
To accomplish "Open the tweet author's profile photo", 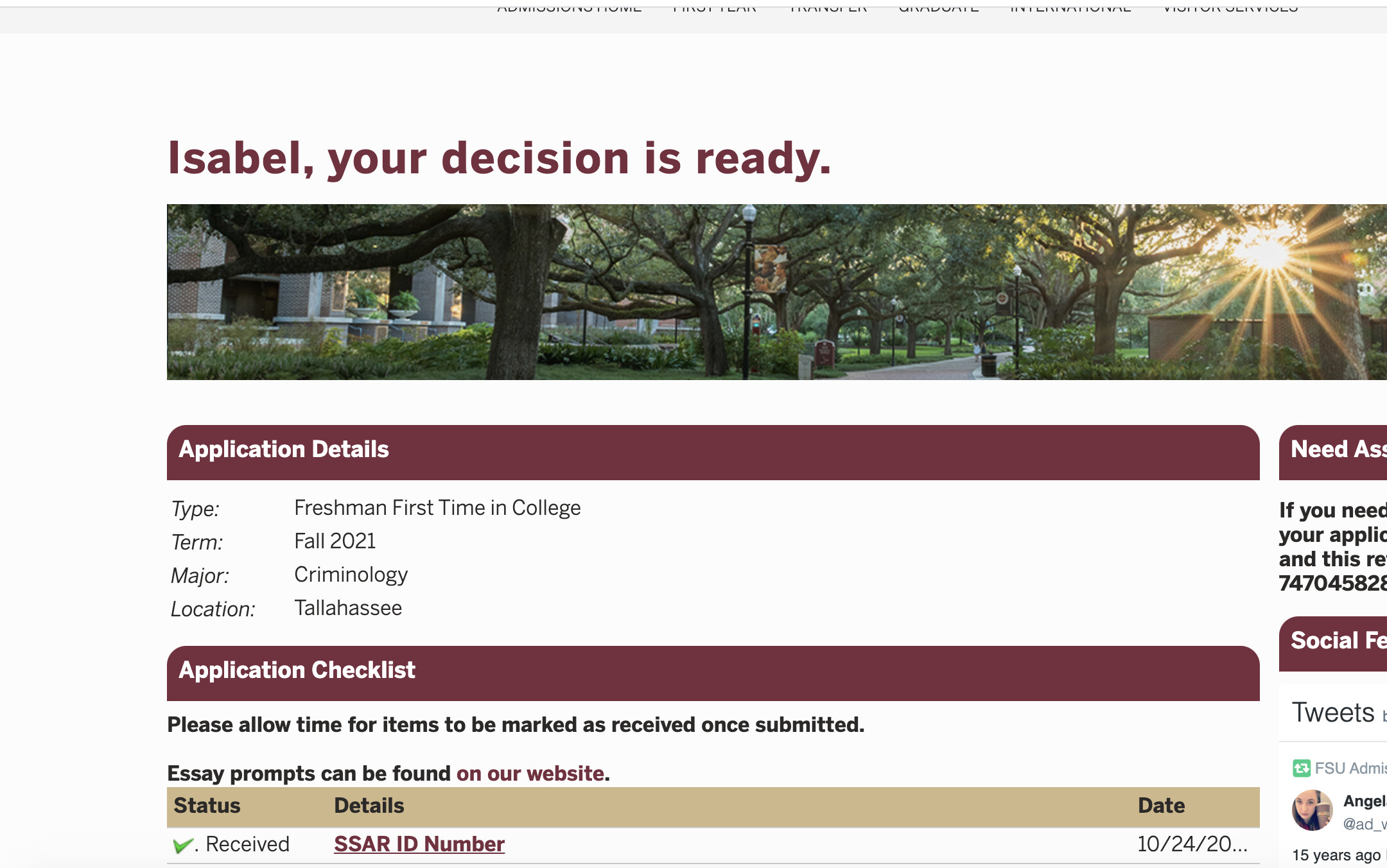I will 1312,810.
